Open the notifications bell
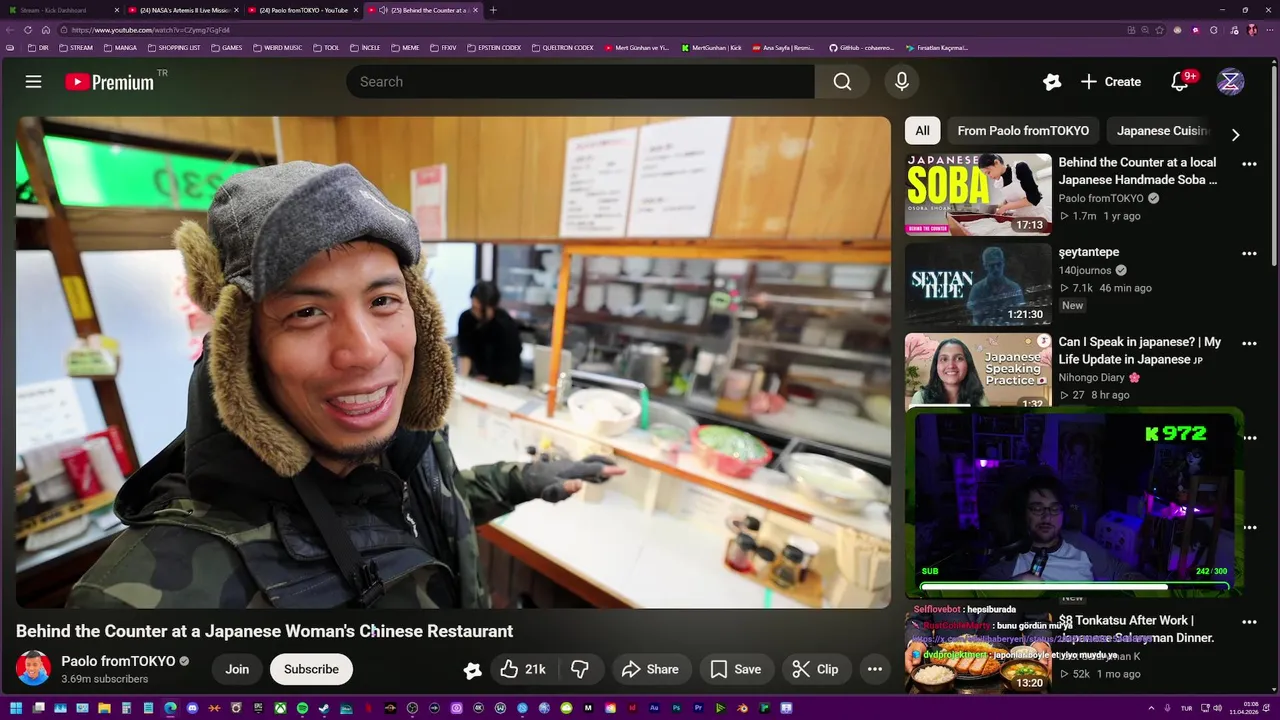This screenshot has width=1280, height=720. coord(1180,82)
